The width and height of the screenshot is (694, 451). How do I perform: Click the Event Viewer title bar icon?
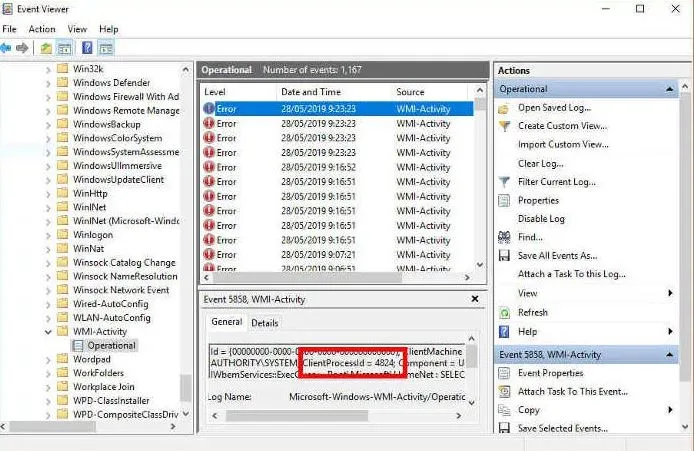[x=8, y=9]
